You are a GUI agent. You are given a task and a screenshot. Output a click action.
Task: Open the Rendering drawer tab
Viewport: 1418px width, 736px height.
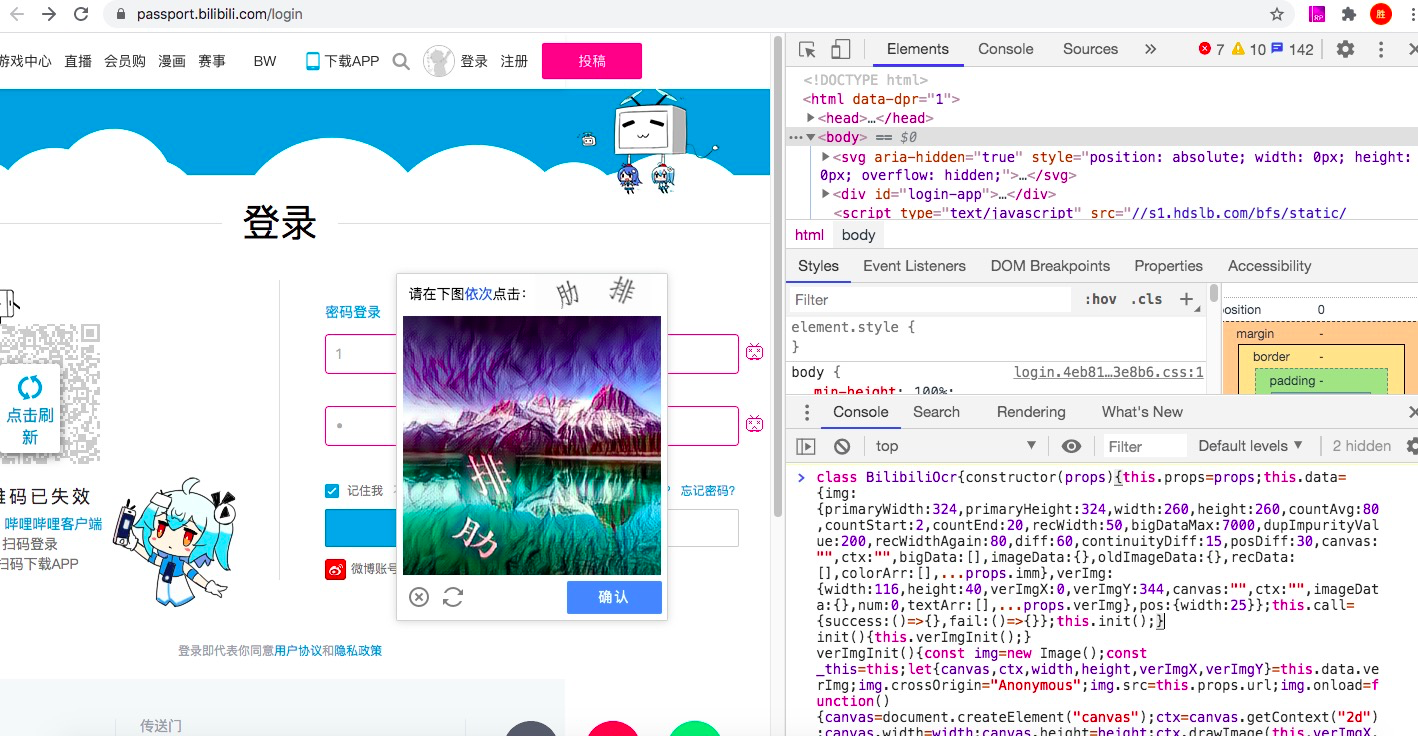(1031, 412)
